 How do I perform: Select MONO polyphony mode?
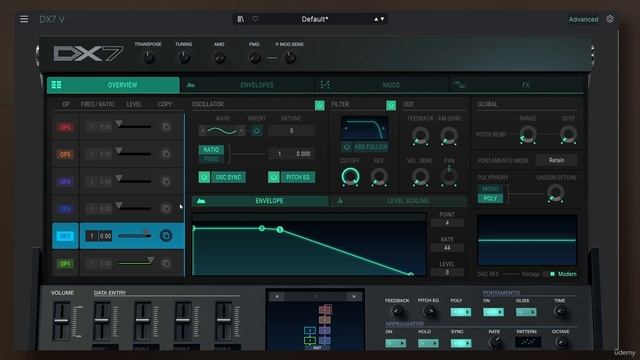click(x=490, y=189)
